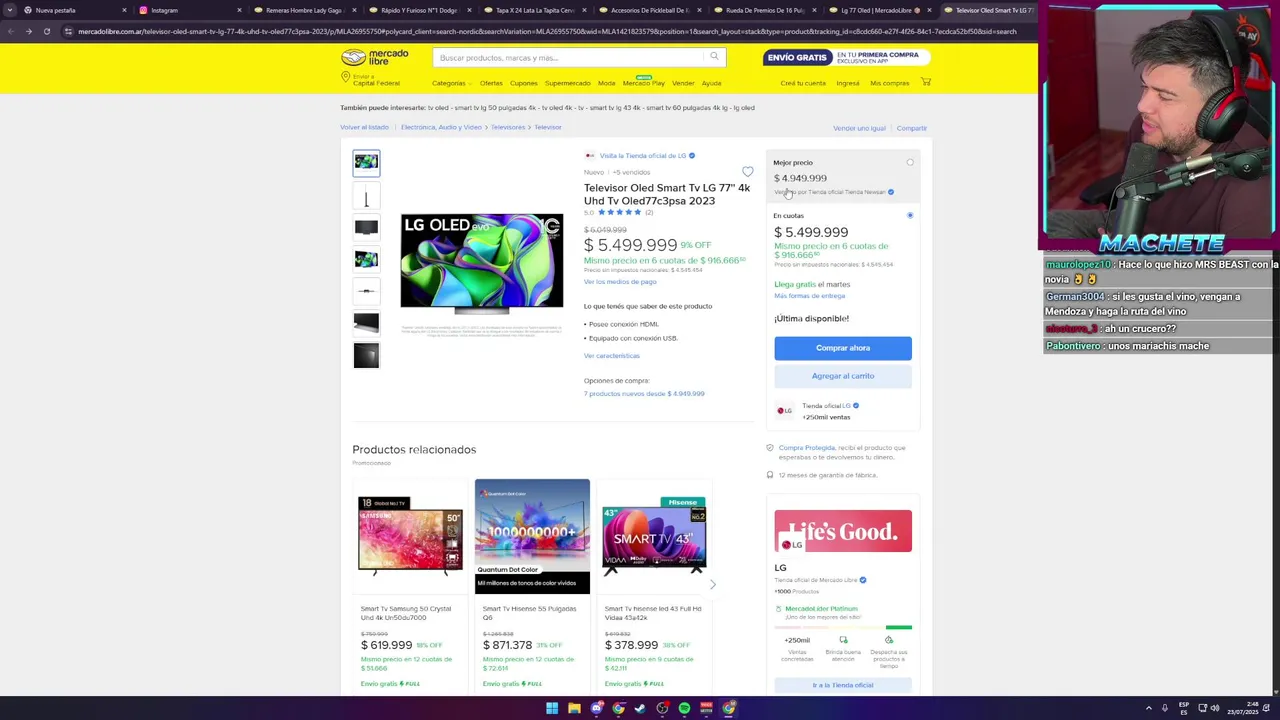Image resolution: width=1280 pixels, height=720 pixels.
Task: Open Ayuda in the navigation menu
Action: (x=711, y=83)
